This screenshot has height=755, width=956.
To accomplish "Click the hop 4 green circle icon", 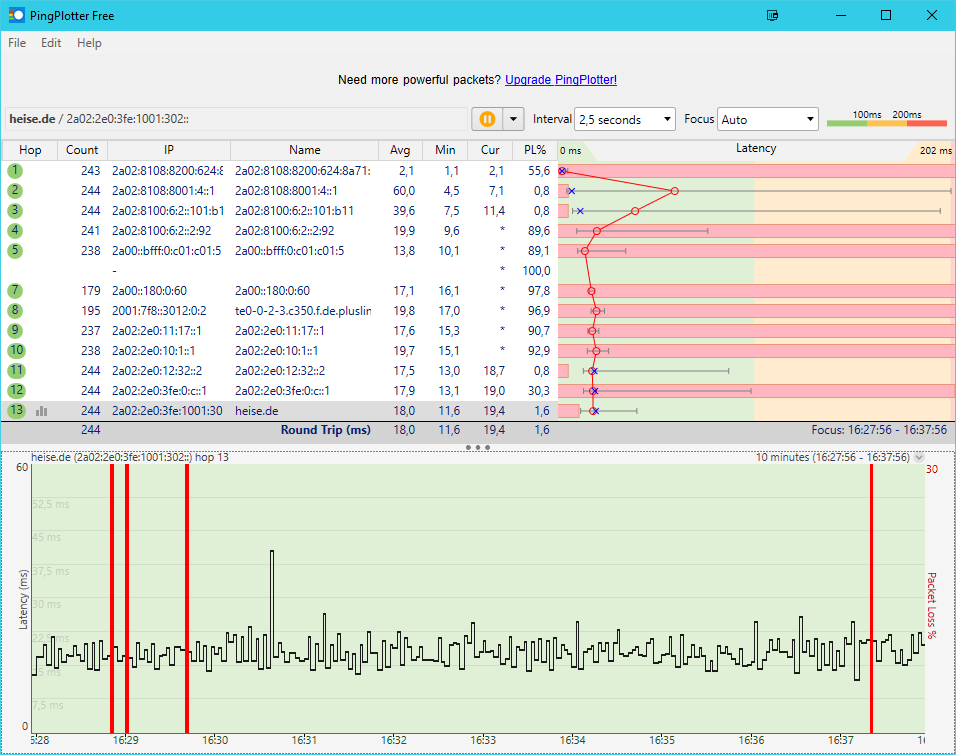I will (x=15, y=231).
